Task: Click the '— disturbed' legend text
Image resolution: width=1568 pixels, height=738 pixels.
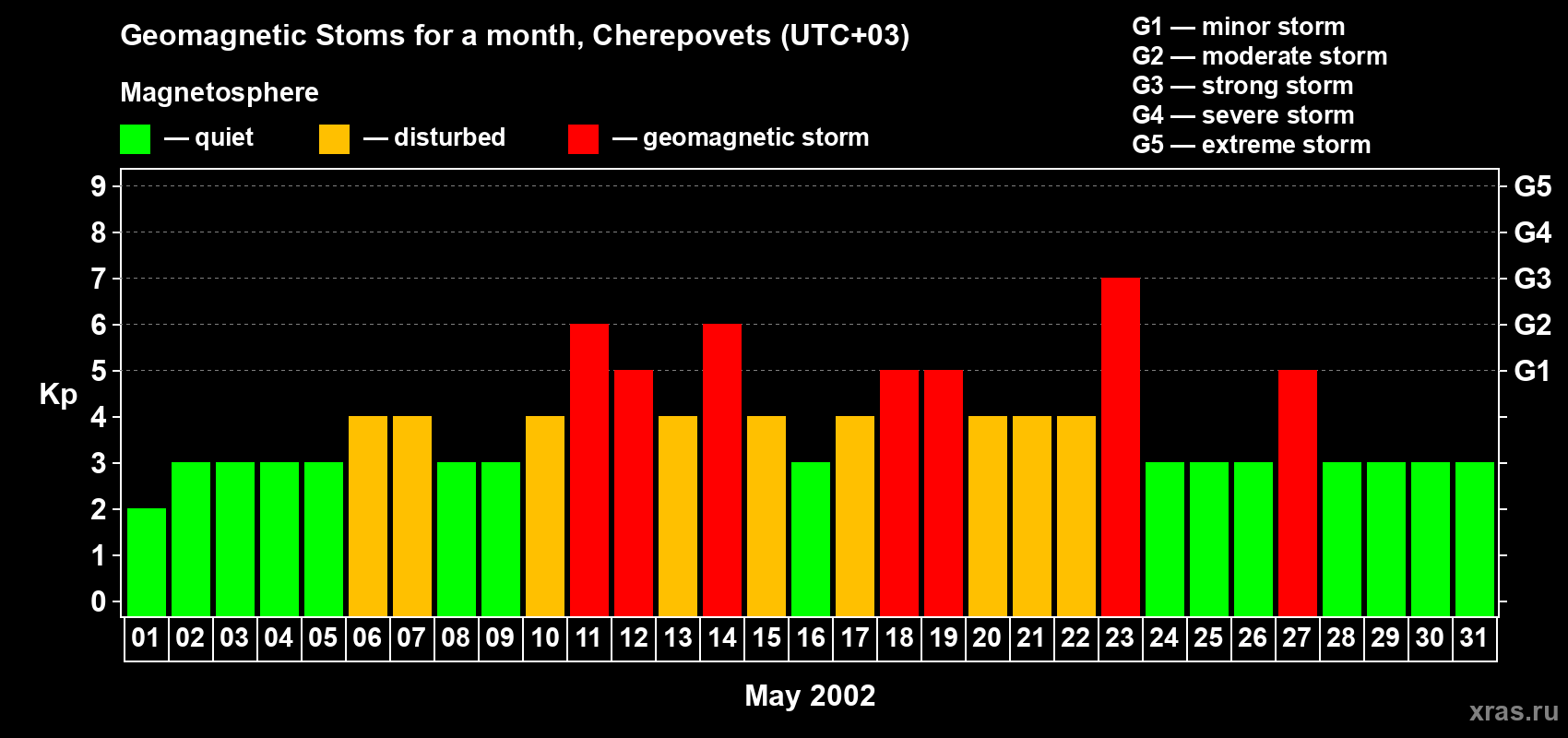Action: pos(434,137)
